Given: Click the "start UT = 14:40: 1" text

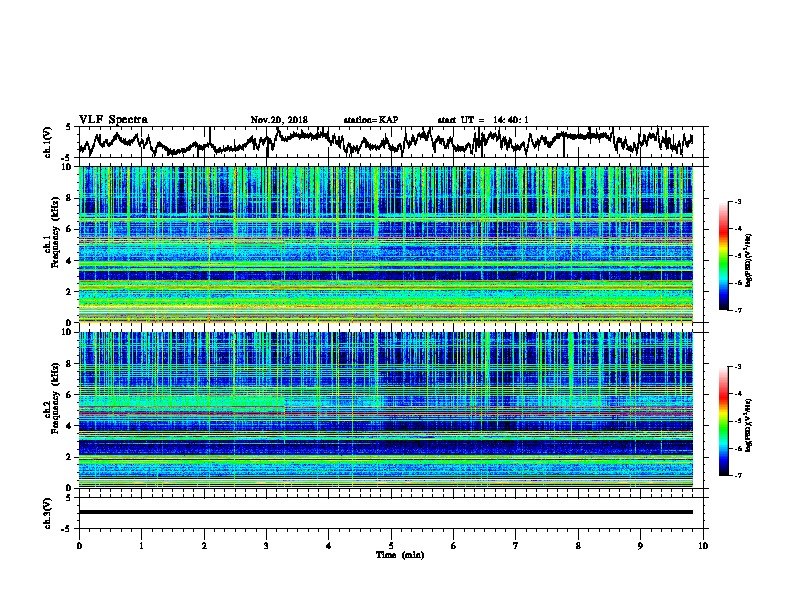Looking at the screenshot, I should [483, 120].
